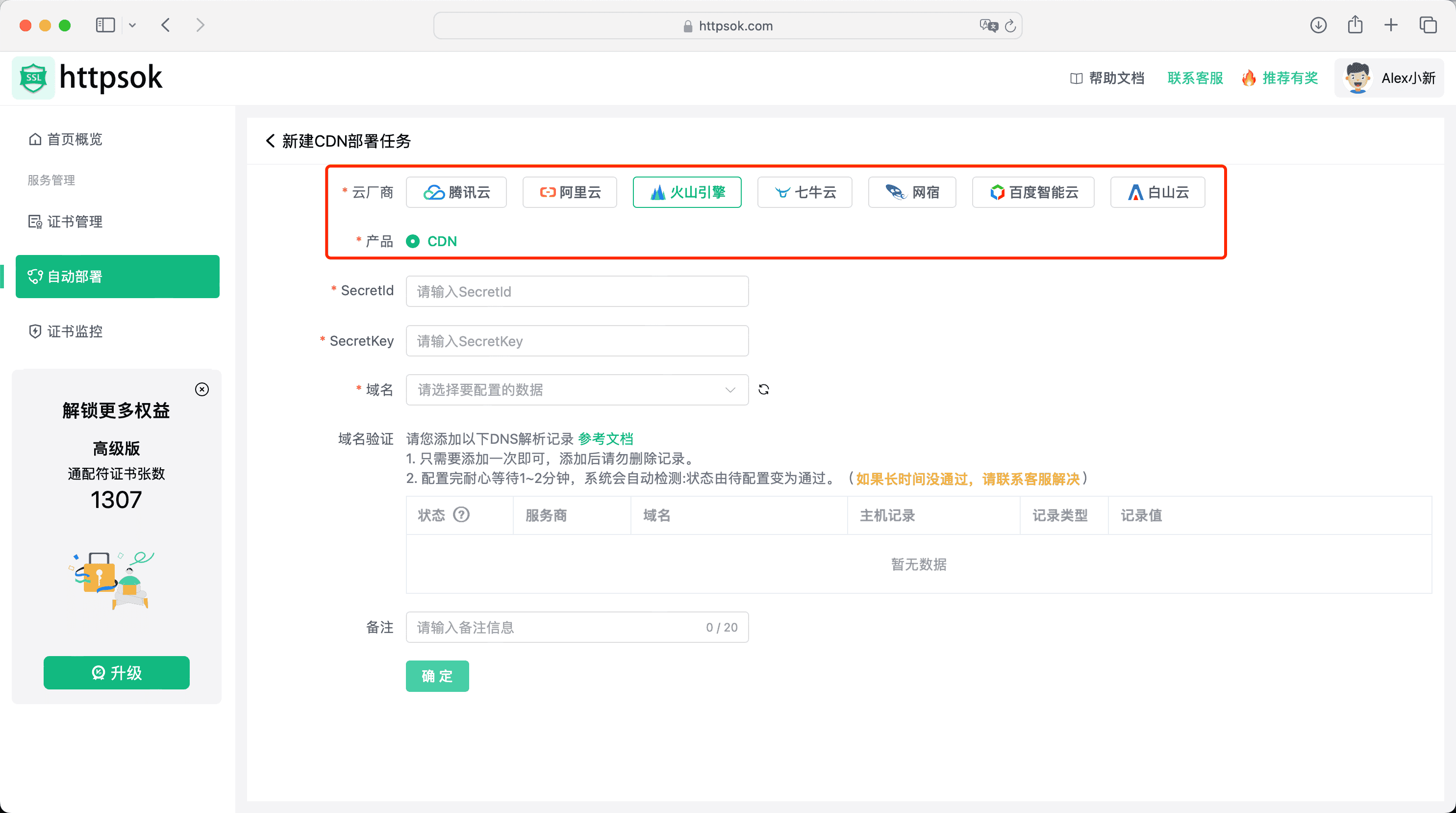Click the 推荐有奖 flame icon
1456x813 pixels.
click(1249, 78)
